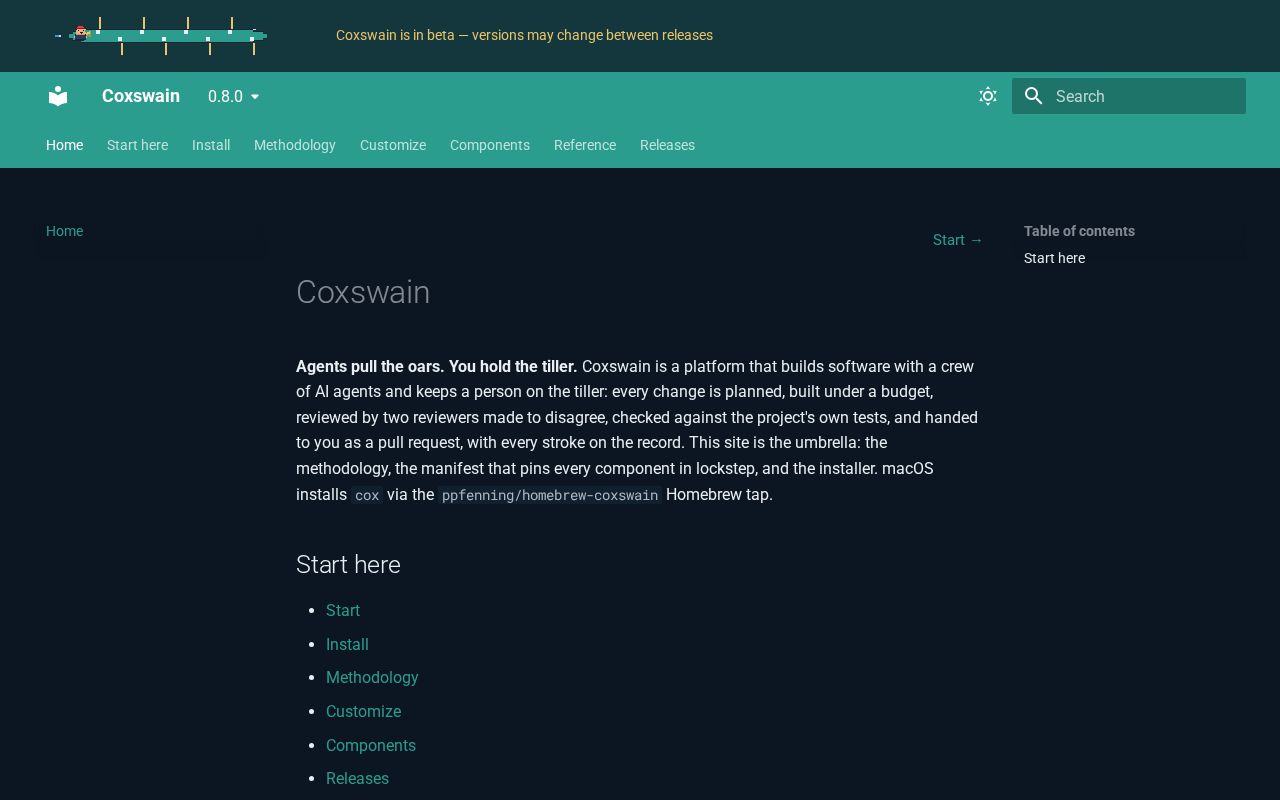Viewport: 1280px width, 800px height.
Task: Open the Components link in the list
Action: click(x=371, y=745)
